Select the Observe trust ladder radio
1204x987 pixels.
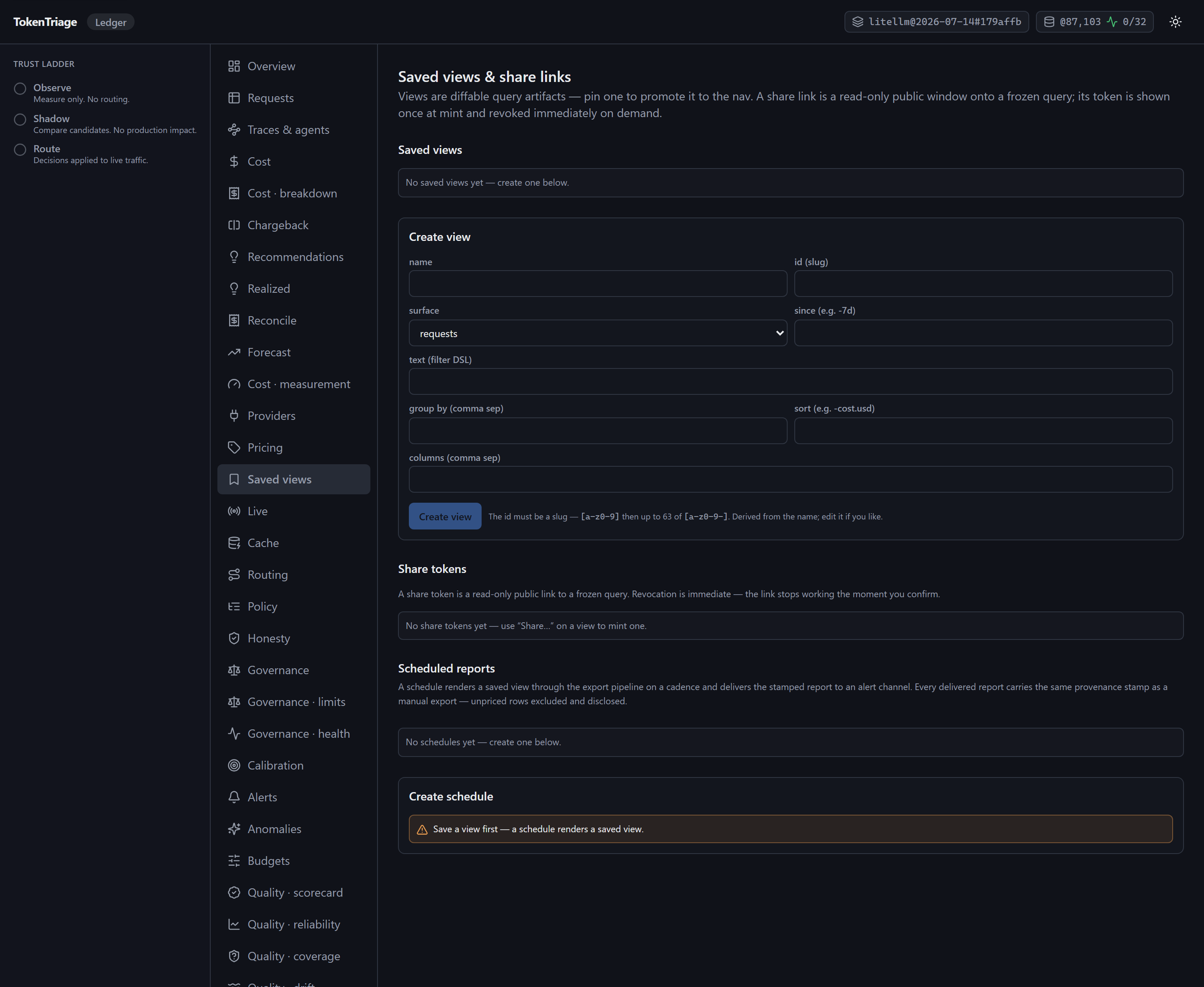pos(20,89)
